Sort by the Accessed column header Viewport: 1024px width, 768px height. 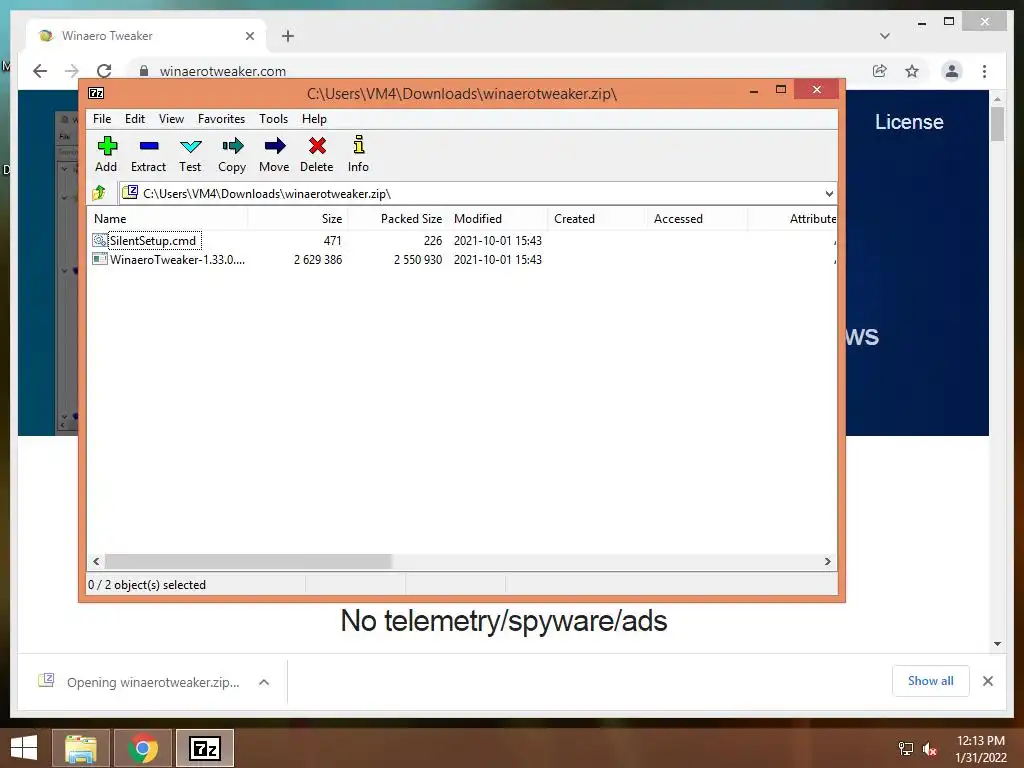697,219
